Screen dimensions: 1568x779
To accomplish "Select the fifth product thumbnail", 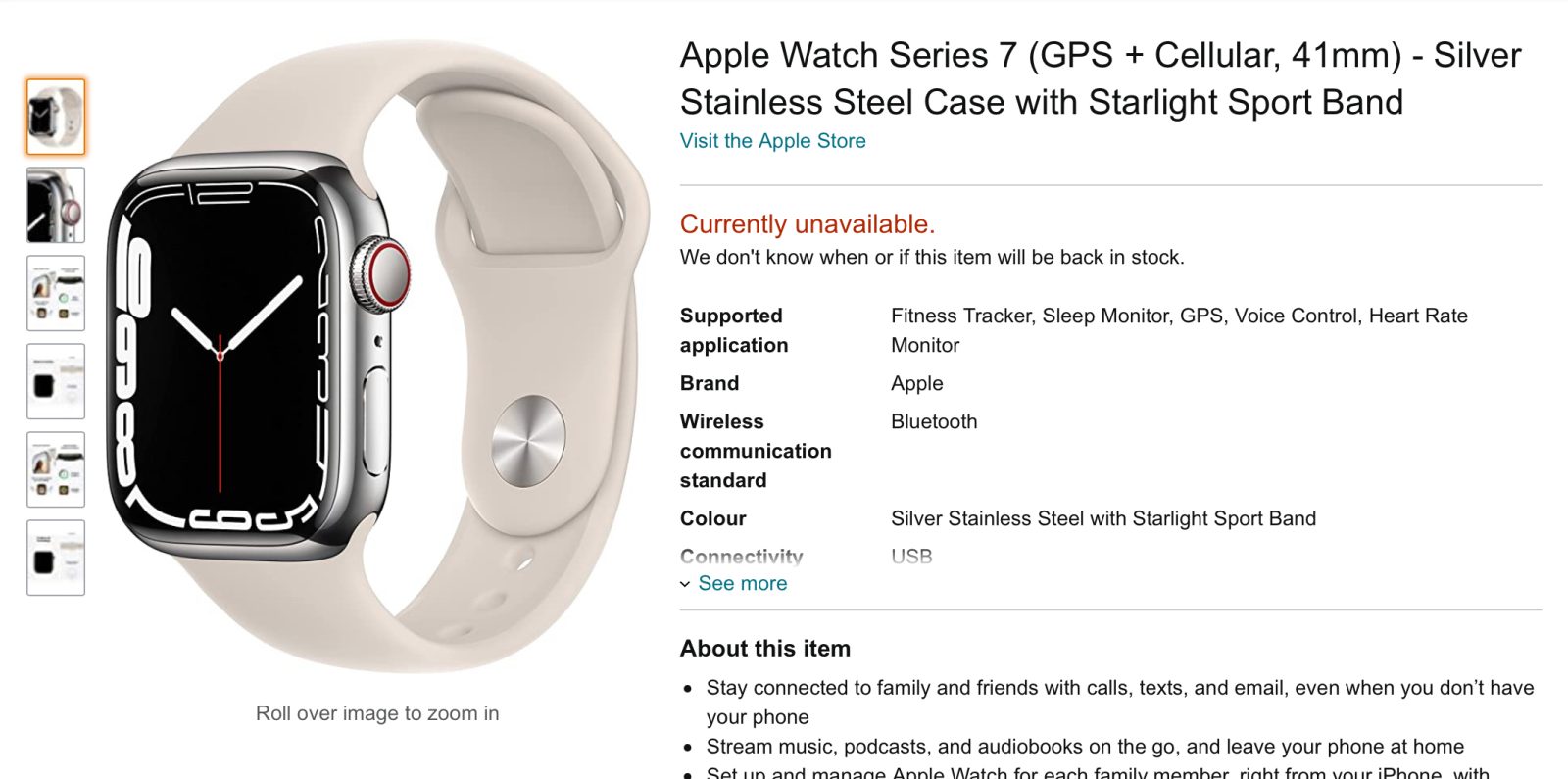I will click(56, 469).
